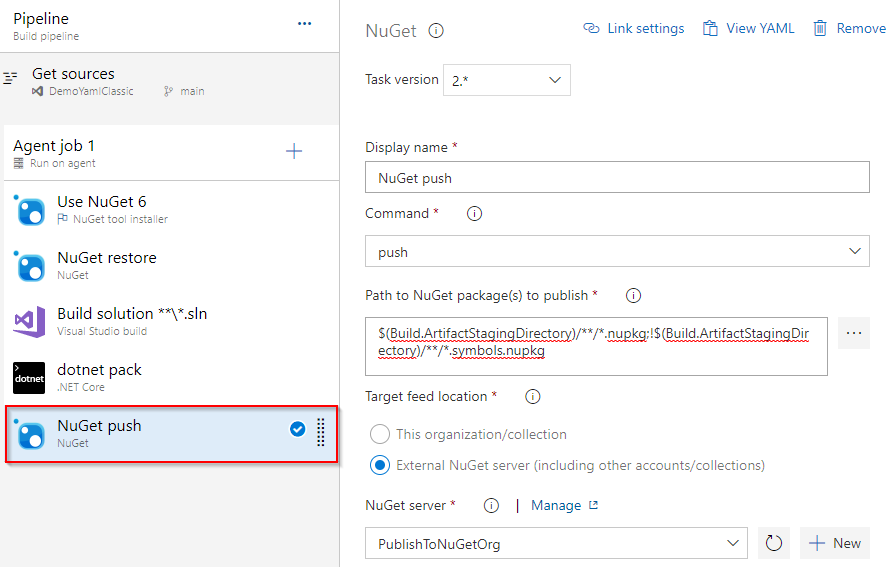Image resolution: width=892 pixels, height=567 pixels.
Task: Click the main branch label
Action: coord(192,91)
